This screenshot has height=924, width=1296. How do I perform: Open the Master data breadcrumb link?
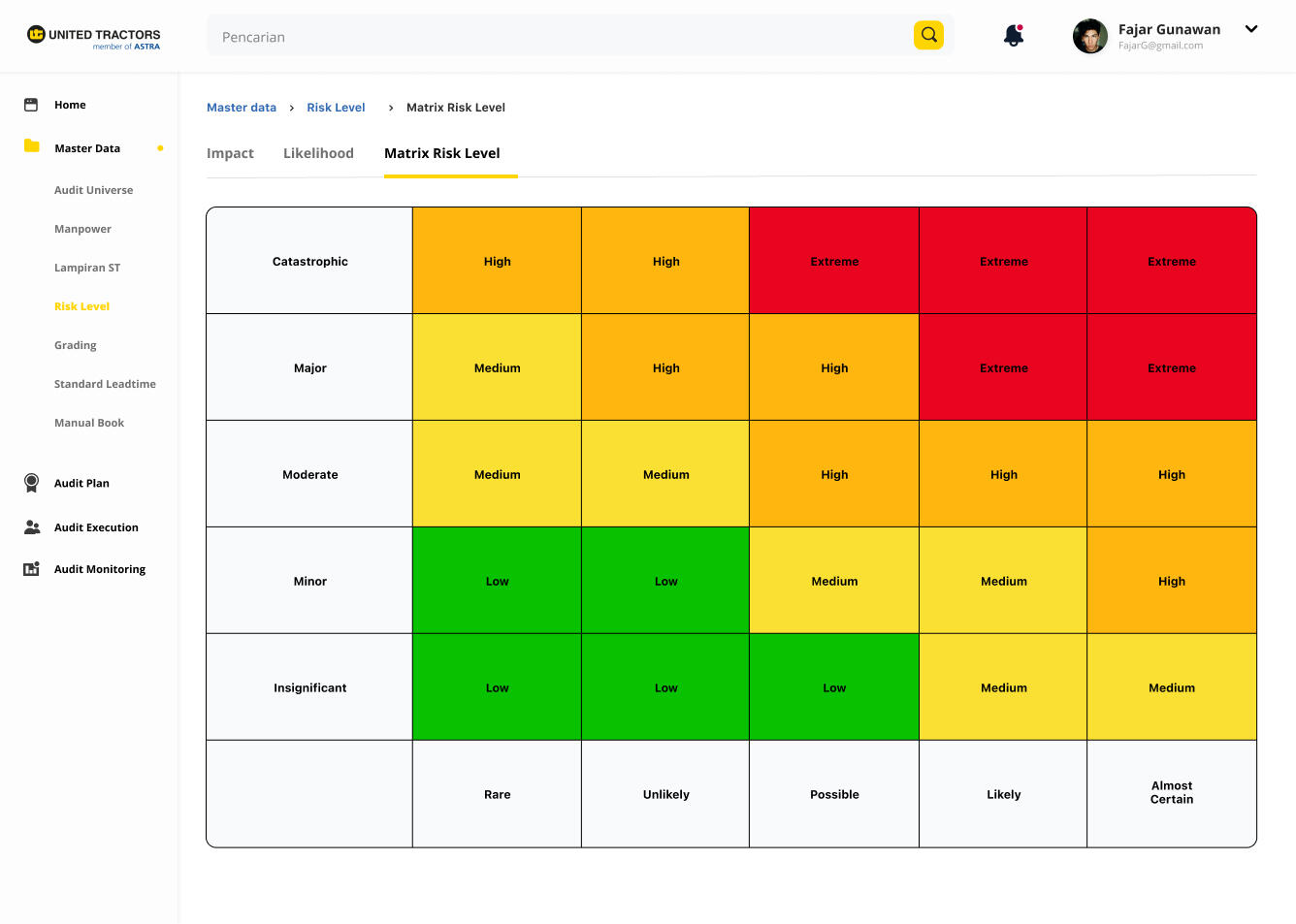coord(242,108)
